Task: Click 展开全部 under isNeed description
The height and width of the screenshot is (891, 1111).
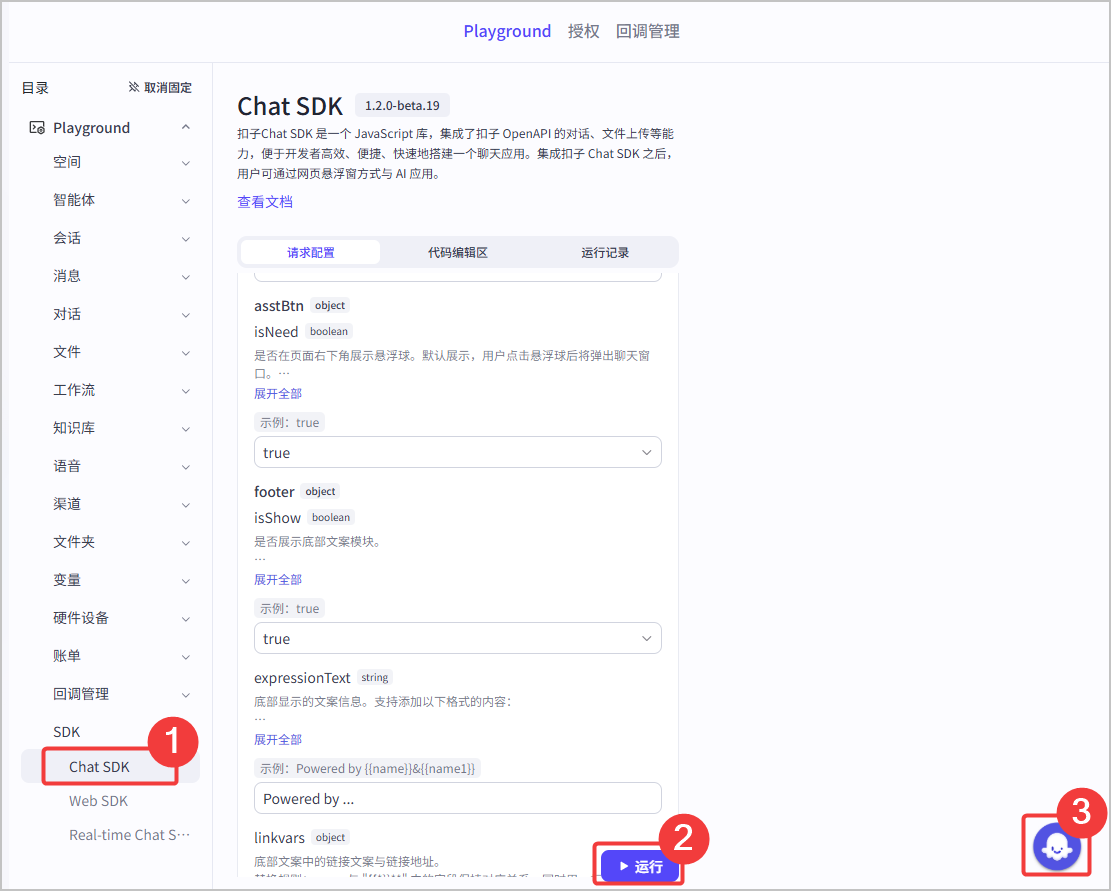Action: [278, 393]
